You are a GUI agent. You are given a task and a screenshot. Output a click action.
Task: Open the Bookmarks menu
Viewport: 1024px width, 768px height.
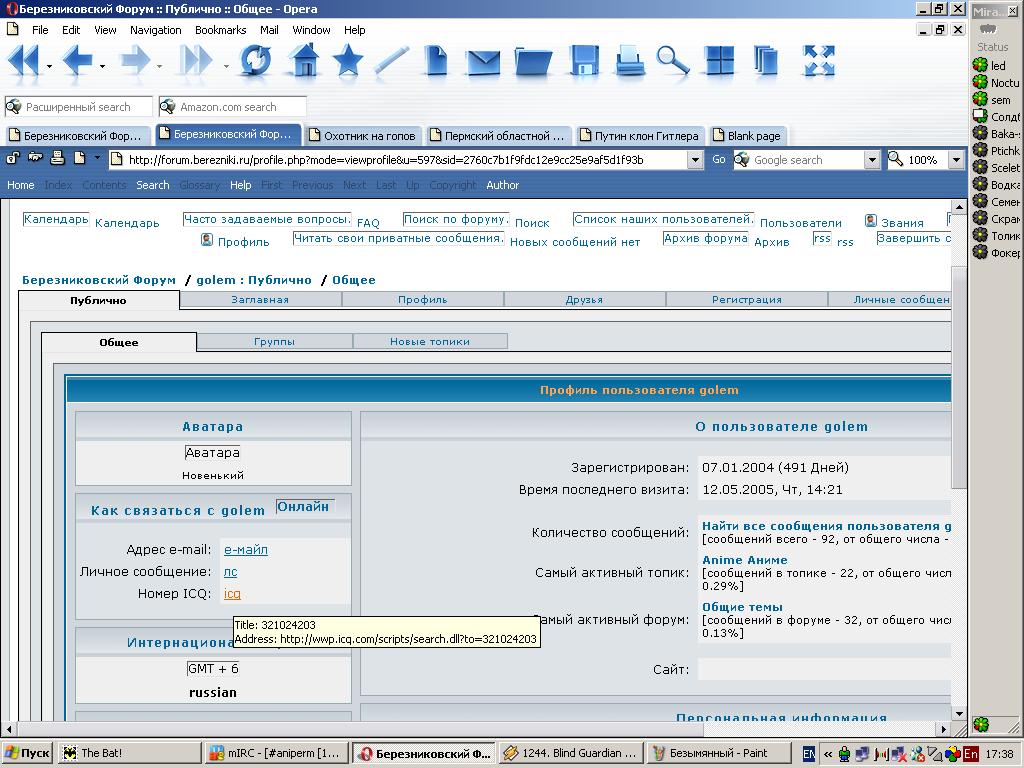coord(220,30)
